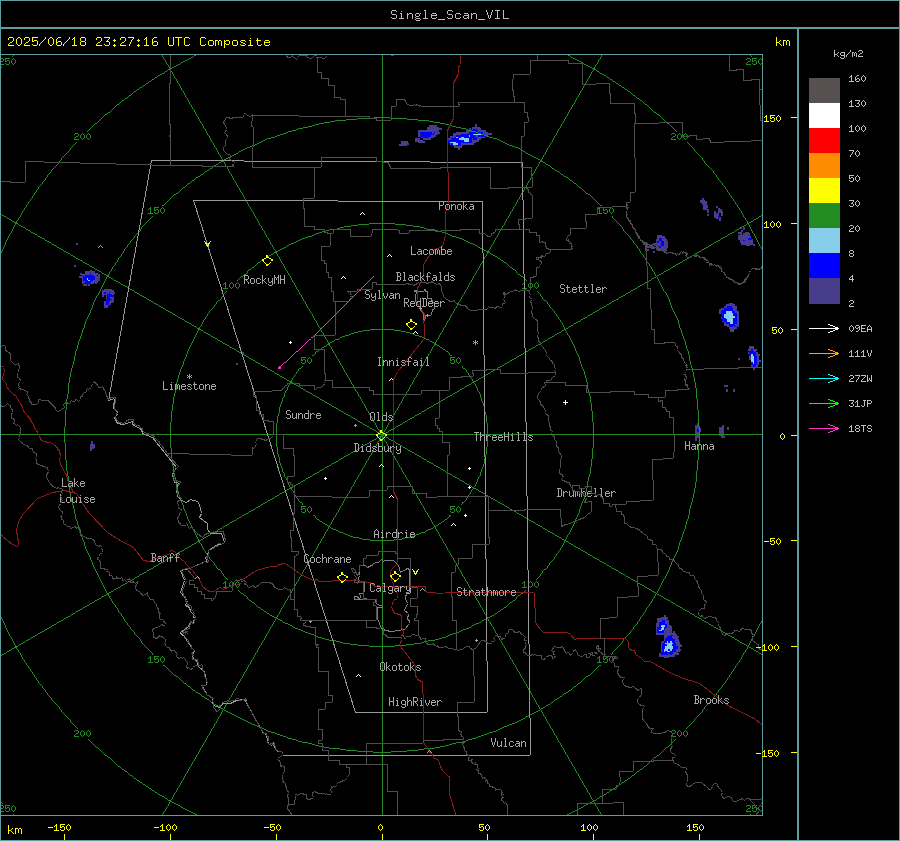Select the yellow diamond marker beside RockyMH
The image size is (900, 841).
pyautogui.click(x=267, y=261)
